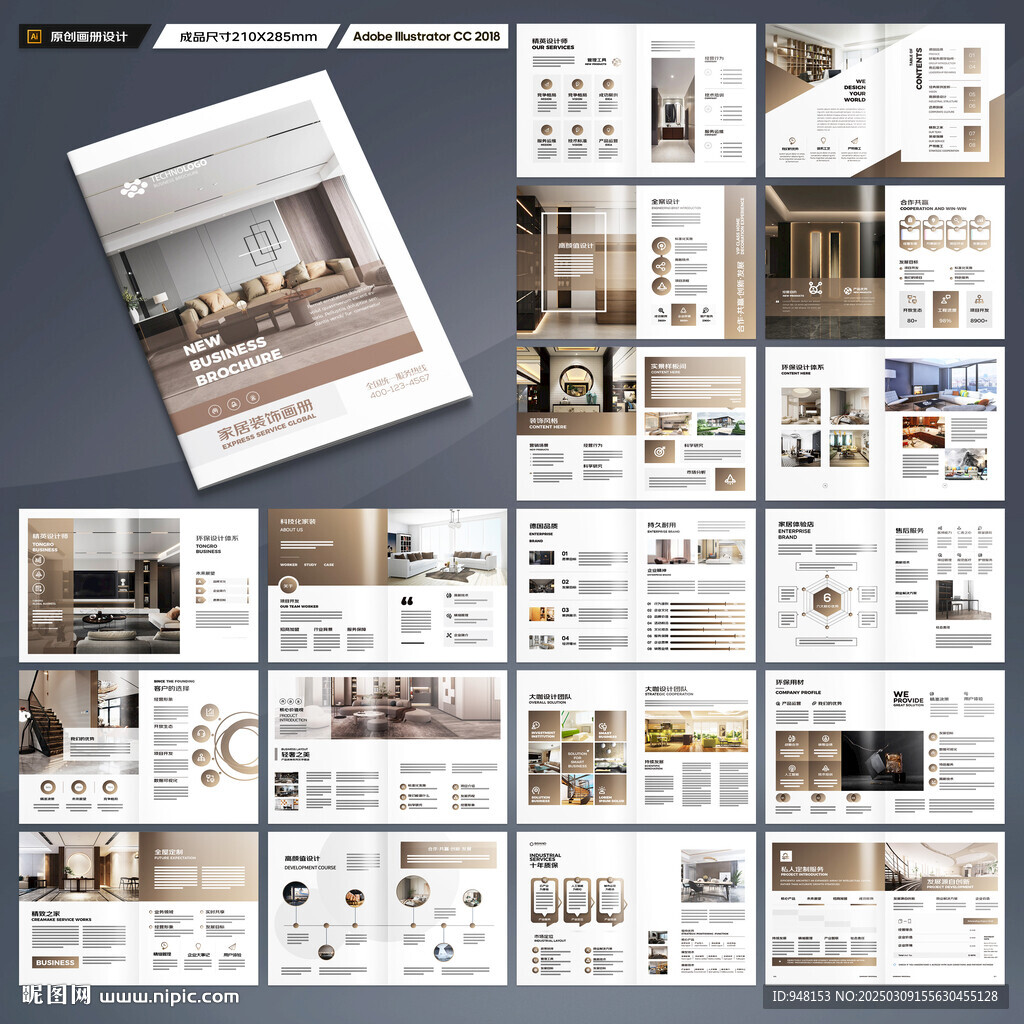
Task: Open the '环保用材 COMPANY PROFILE' spread
Action: [x=885, y=747]
